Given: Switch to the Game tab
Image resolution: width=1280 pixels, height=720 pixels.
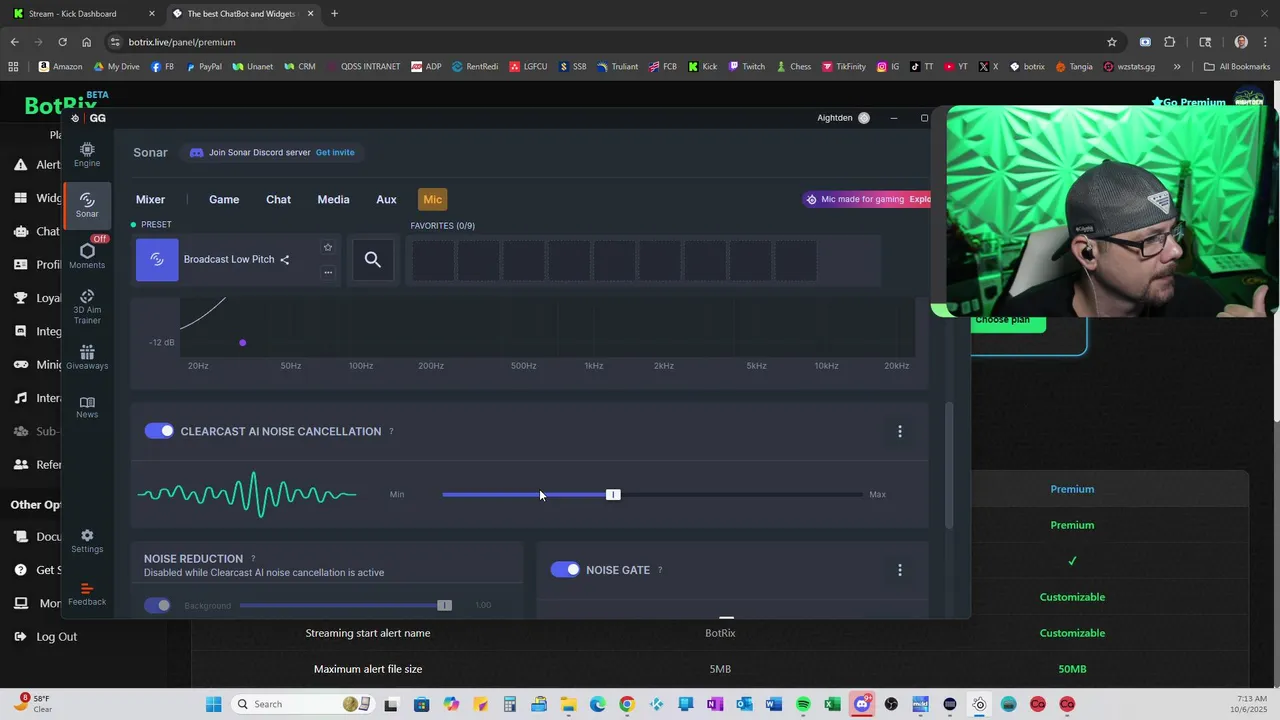Looking at the screenshot, I should (x=224, y=200).
